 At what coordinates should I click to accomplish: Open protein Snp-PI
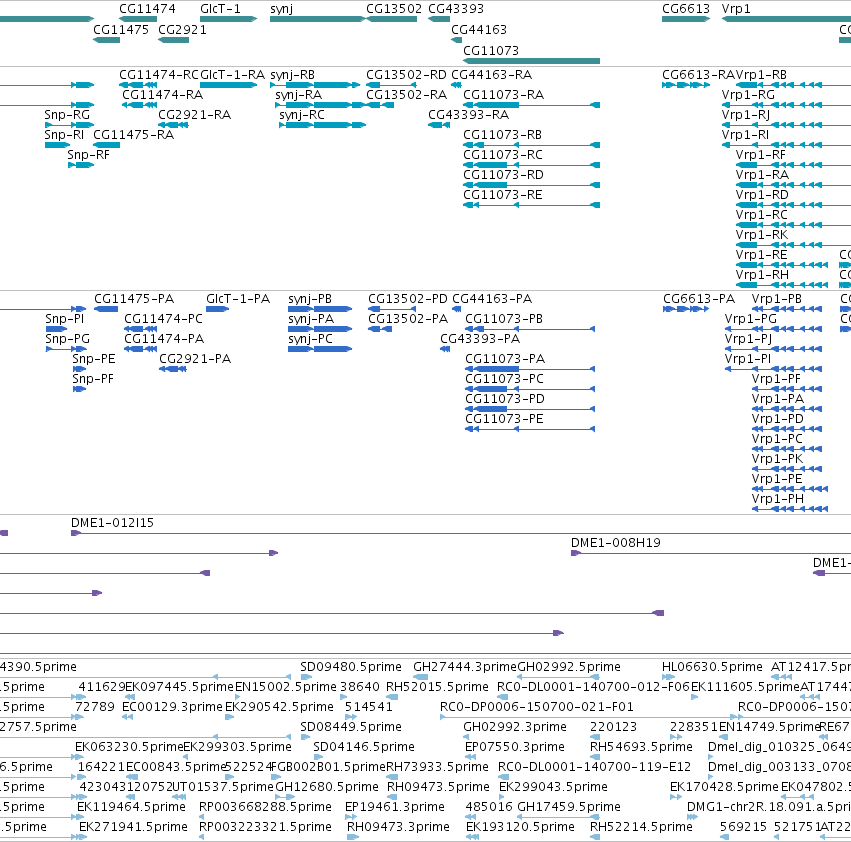pos(65,320)
